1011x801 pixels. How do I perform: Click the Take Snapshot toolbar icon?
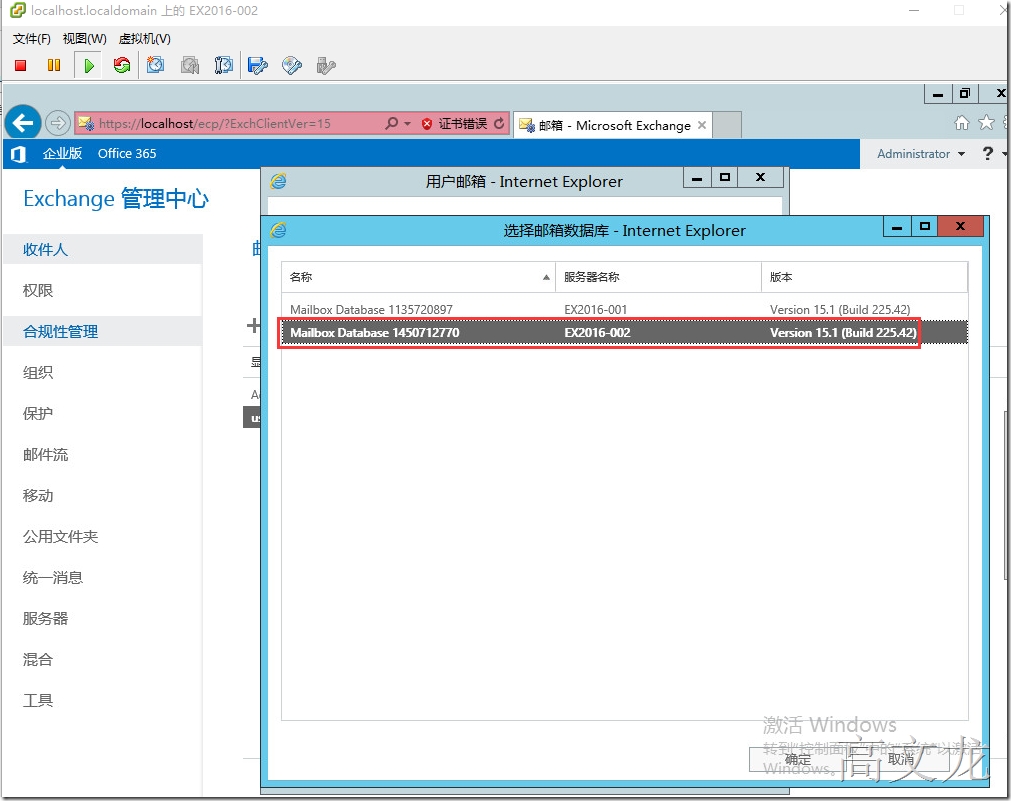[x=155, y=65]
